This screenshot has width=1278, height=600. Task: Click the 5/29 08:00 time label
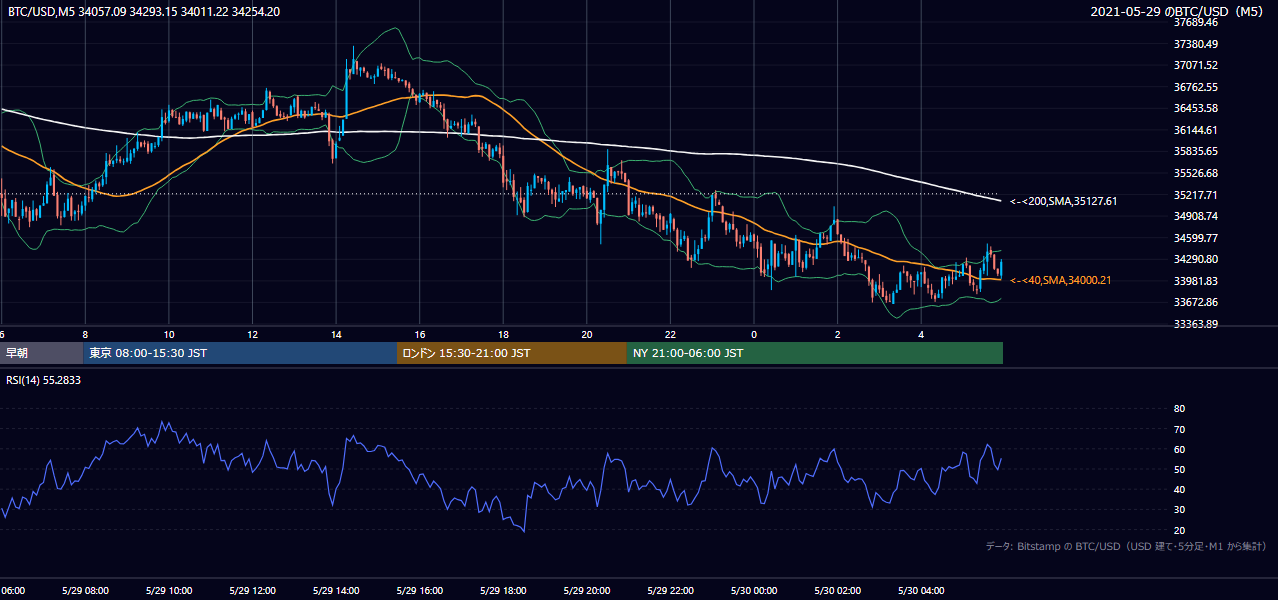(85, 590)
